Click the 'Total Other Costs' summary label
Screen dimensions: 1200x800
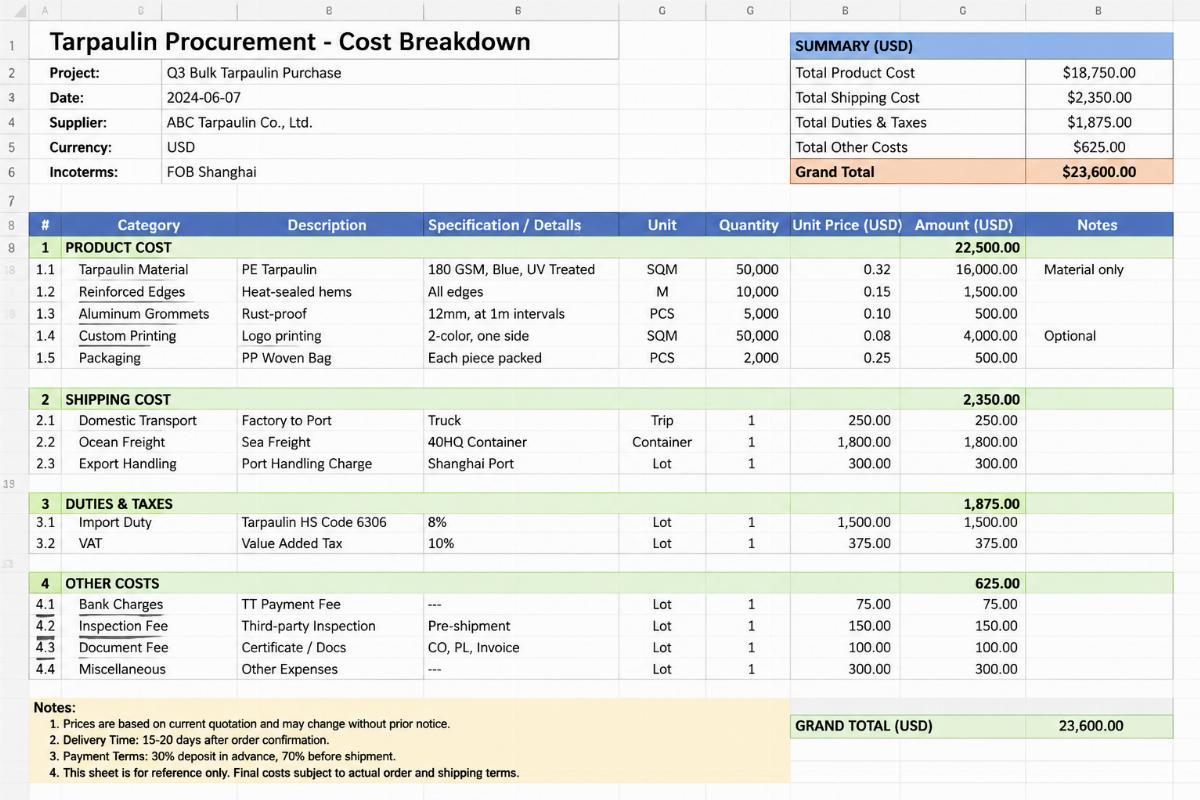[x=908, y=147]
